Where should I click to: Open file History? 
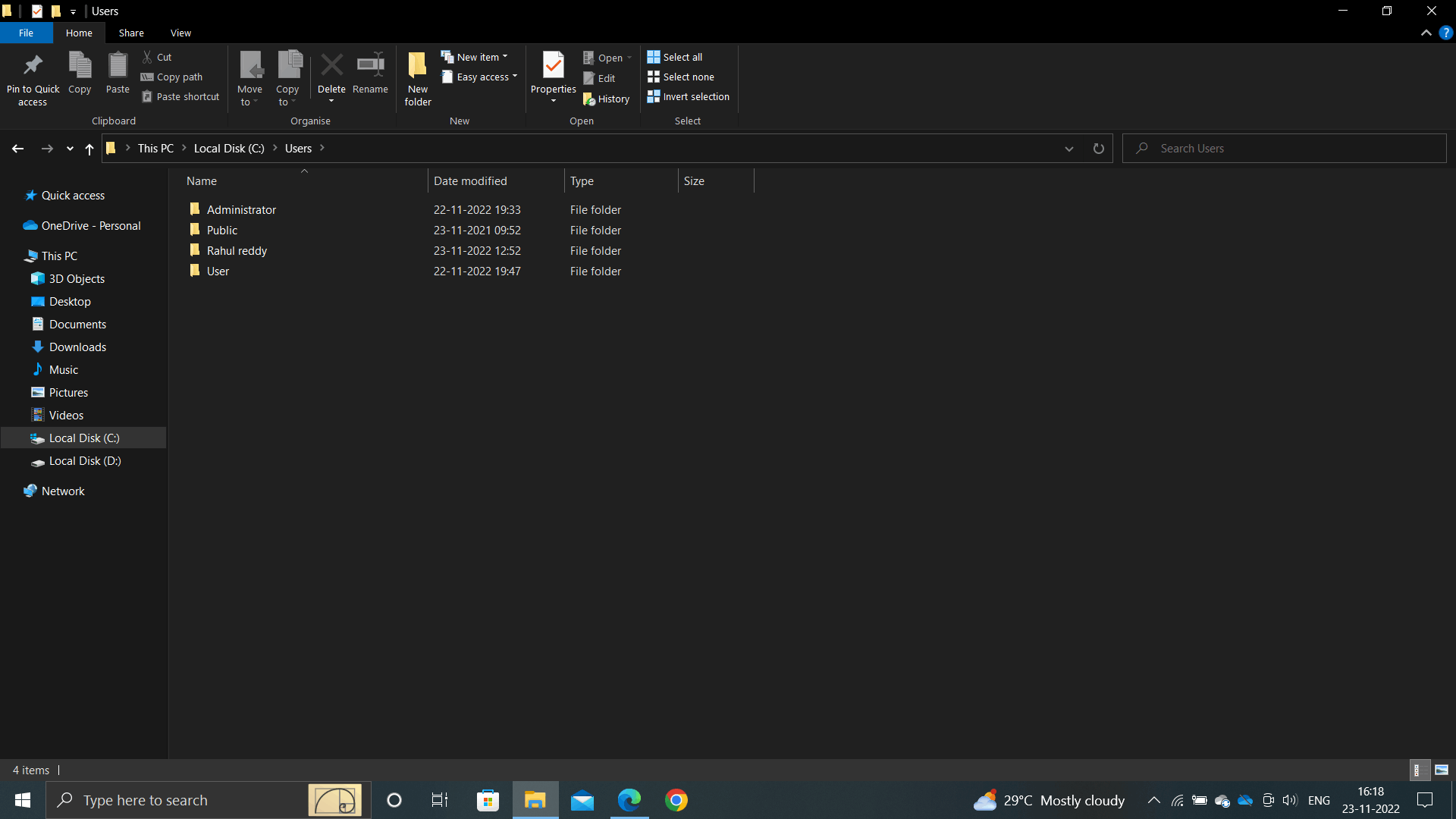[607, 99]
